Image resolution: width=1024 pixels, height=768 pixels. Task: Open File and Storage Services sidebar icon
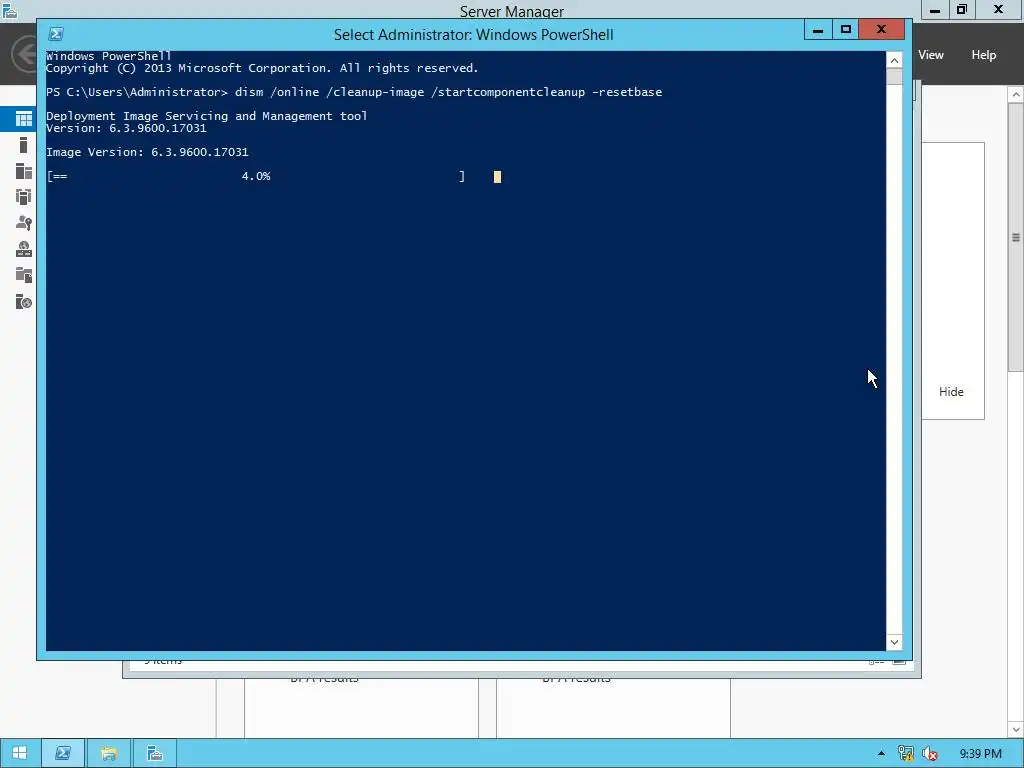pos(24,275)
